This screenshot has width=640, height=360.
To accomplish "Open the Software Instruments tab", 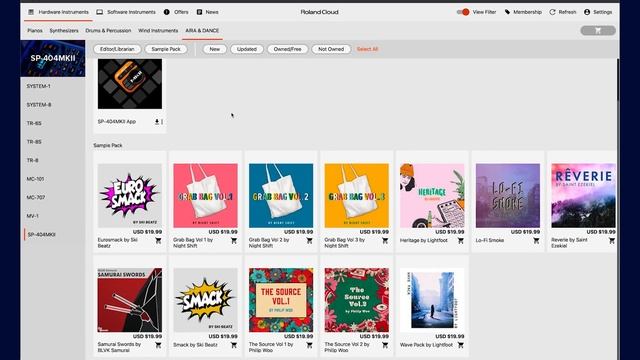I will point(126,12).
